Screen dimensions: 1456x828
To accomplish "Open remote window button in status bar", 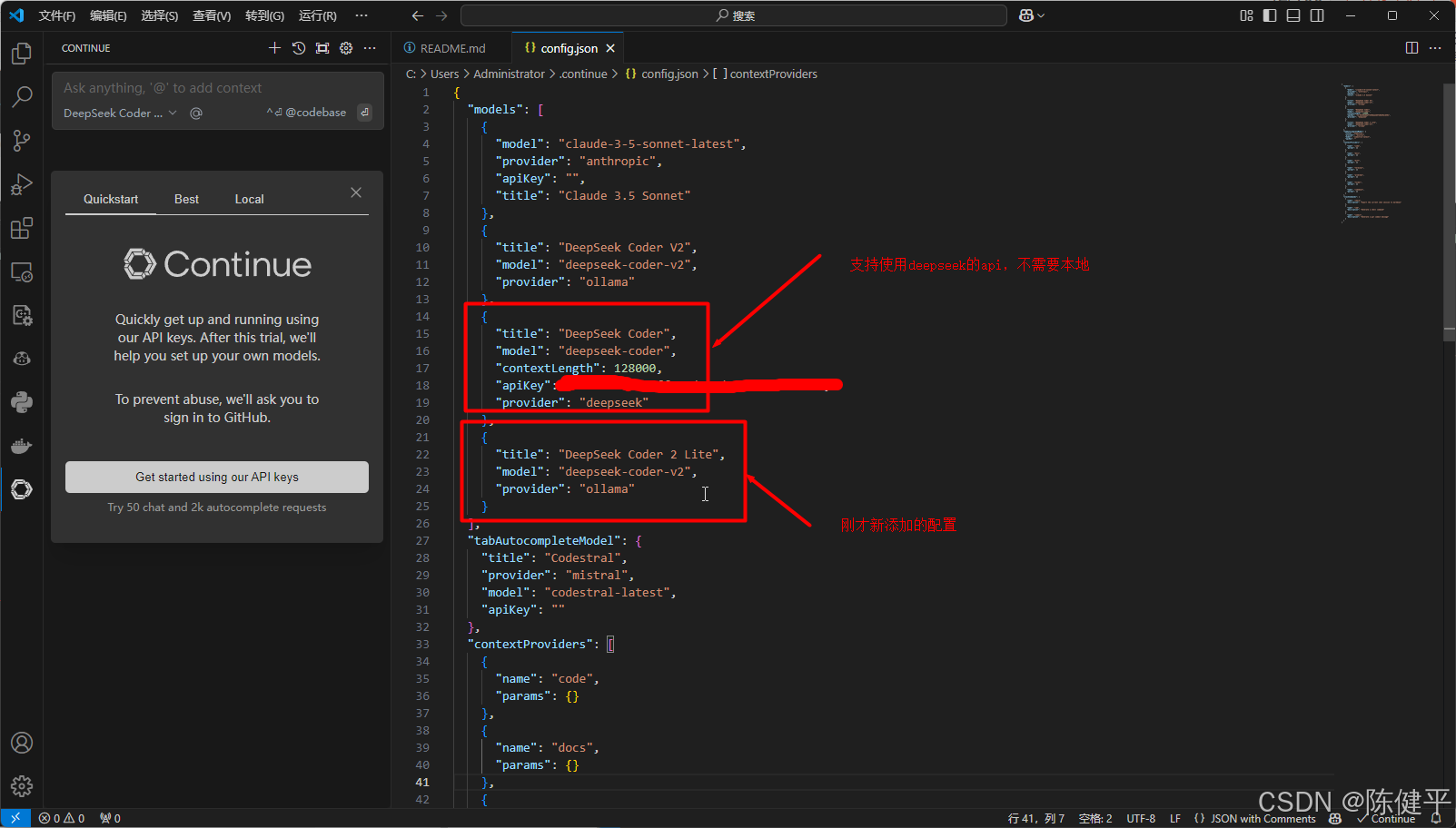I will pyautogui.click(x=15, y=818).
